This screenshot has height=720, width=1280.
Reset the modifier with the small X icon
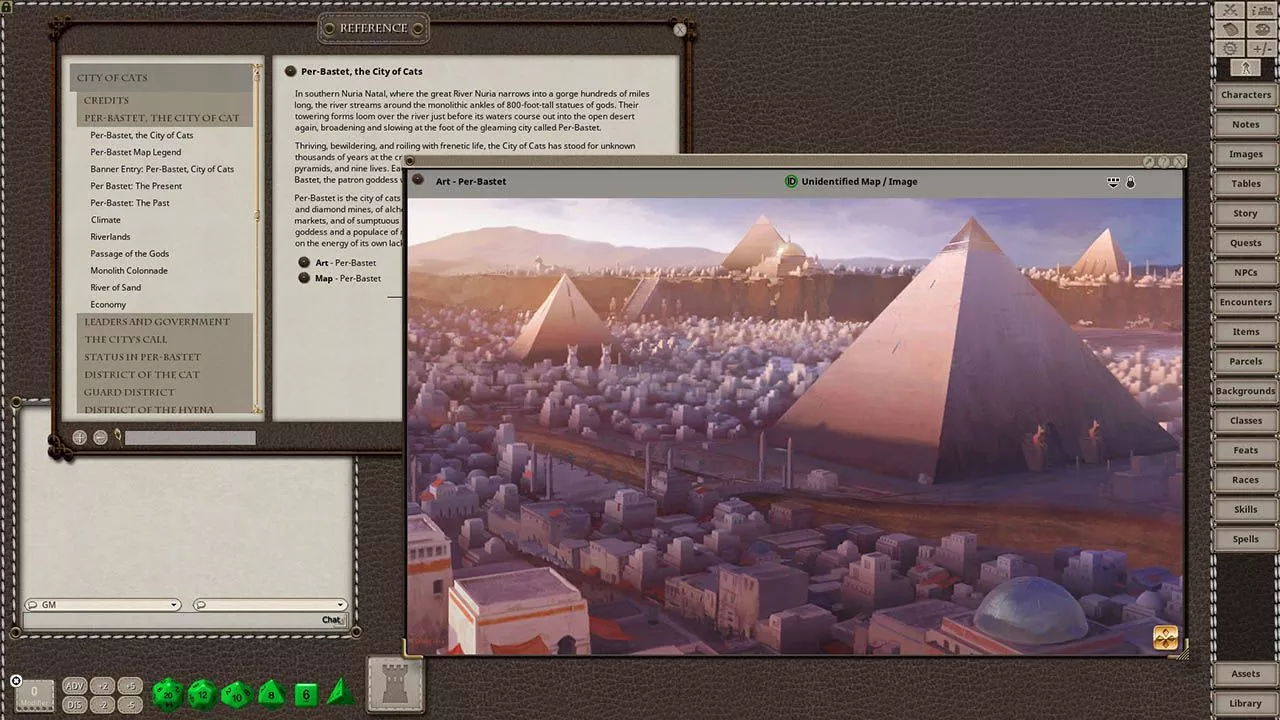15,681
